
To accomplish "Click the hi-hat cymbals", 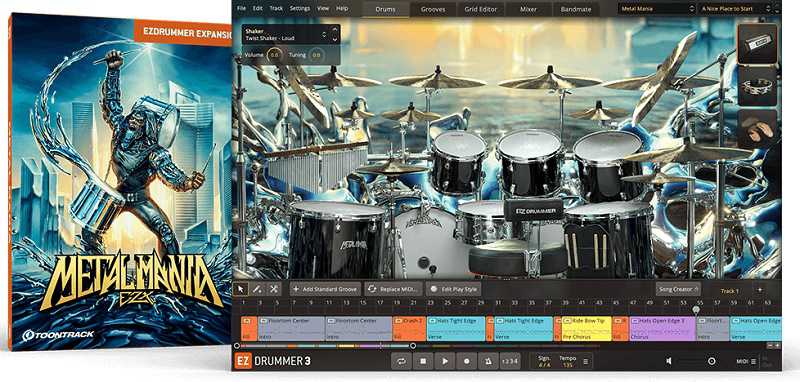I will click(x=392, y=168).
